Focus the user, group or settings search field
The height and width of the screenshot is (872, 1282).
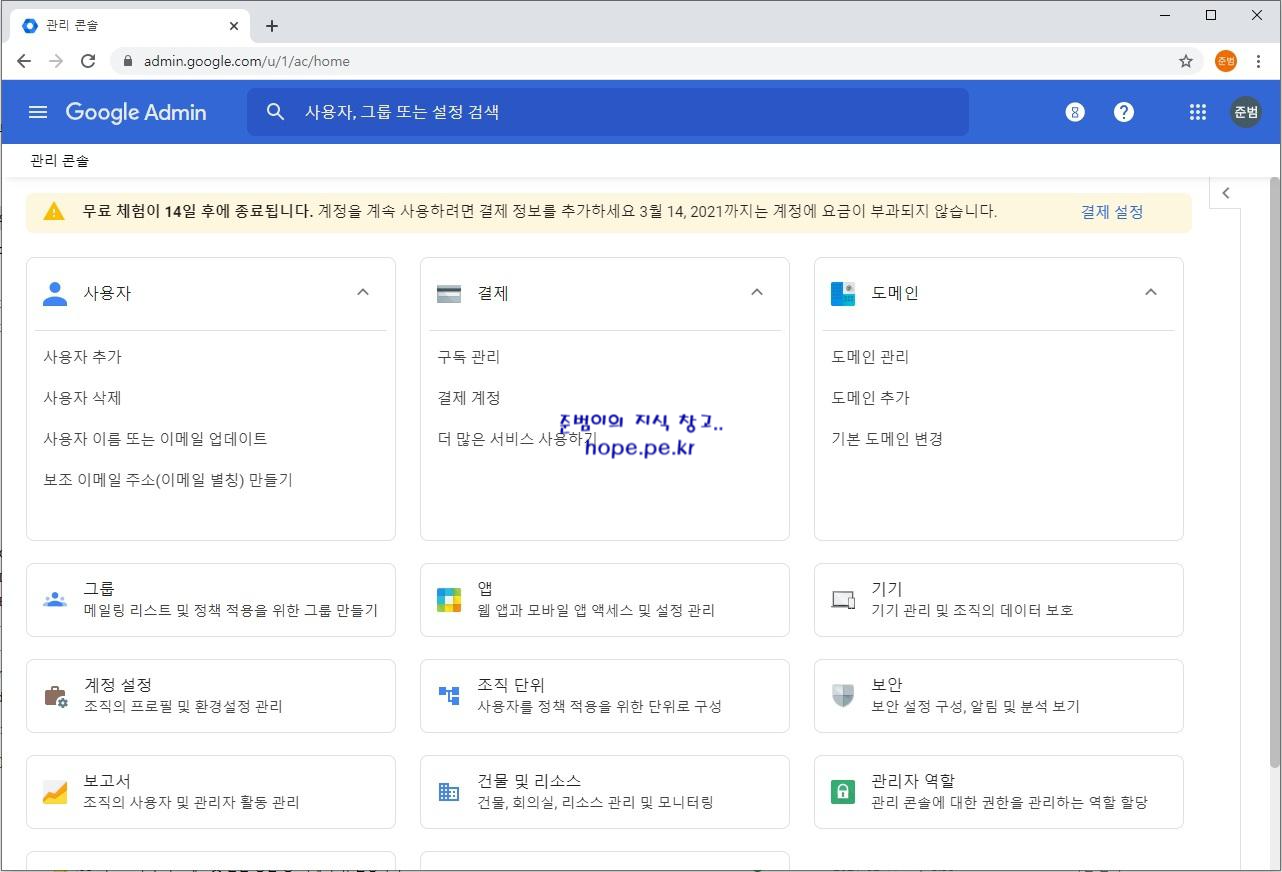click(608, 112)
